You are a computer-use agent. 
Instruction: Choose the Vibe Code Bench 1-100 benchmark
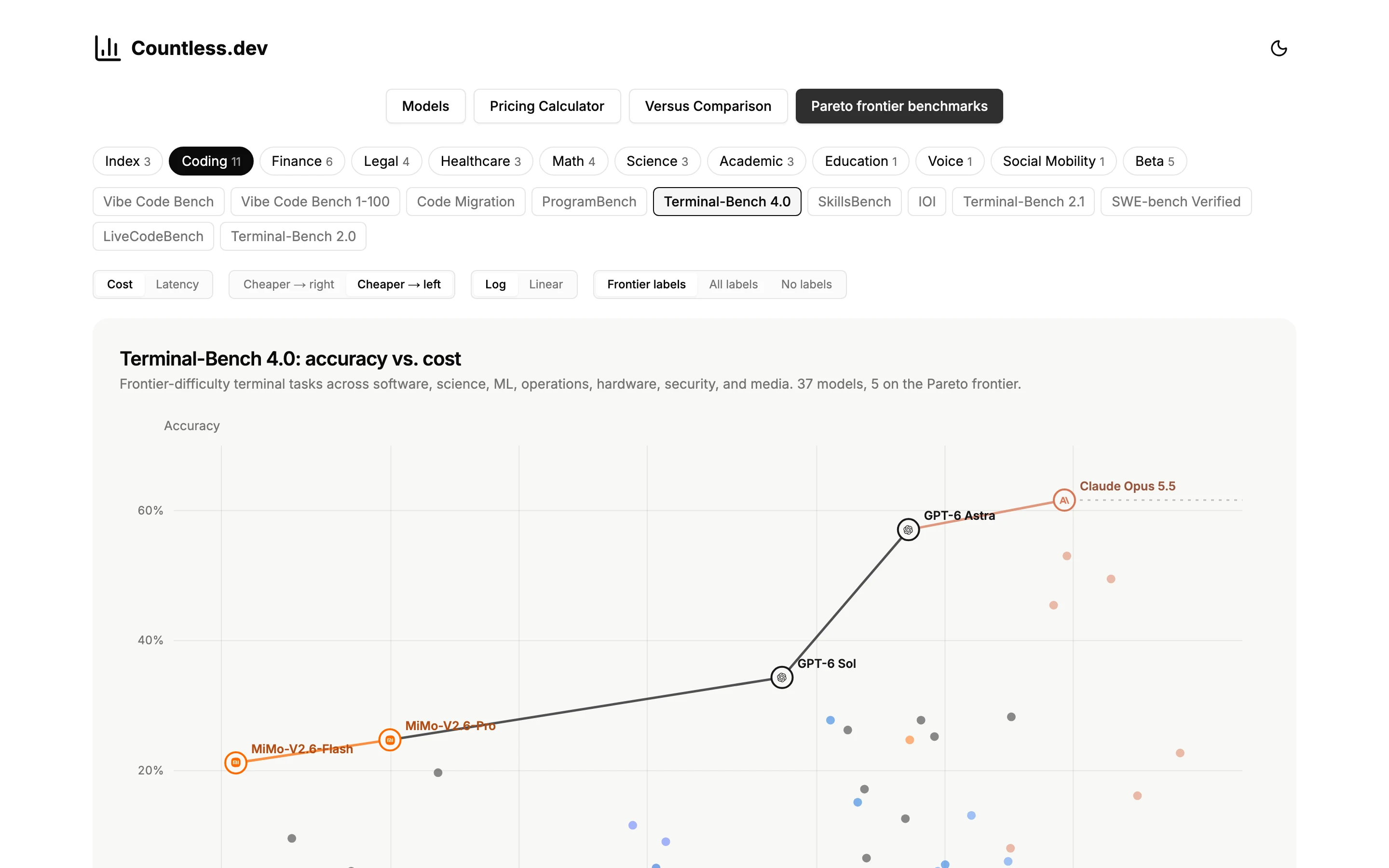pyautogui.click(x=315, y=202)
